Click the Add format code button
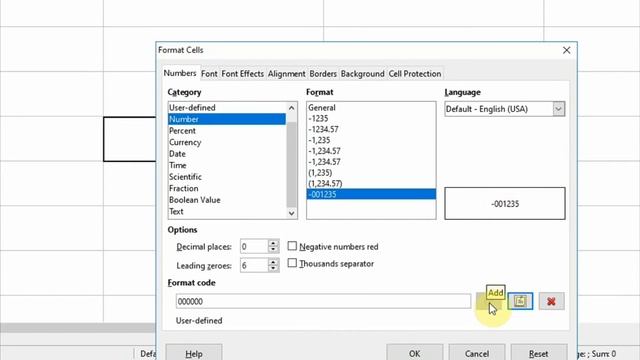Viewport: 640px width, 360px height. click(489, 302)
